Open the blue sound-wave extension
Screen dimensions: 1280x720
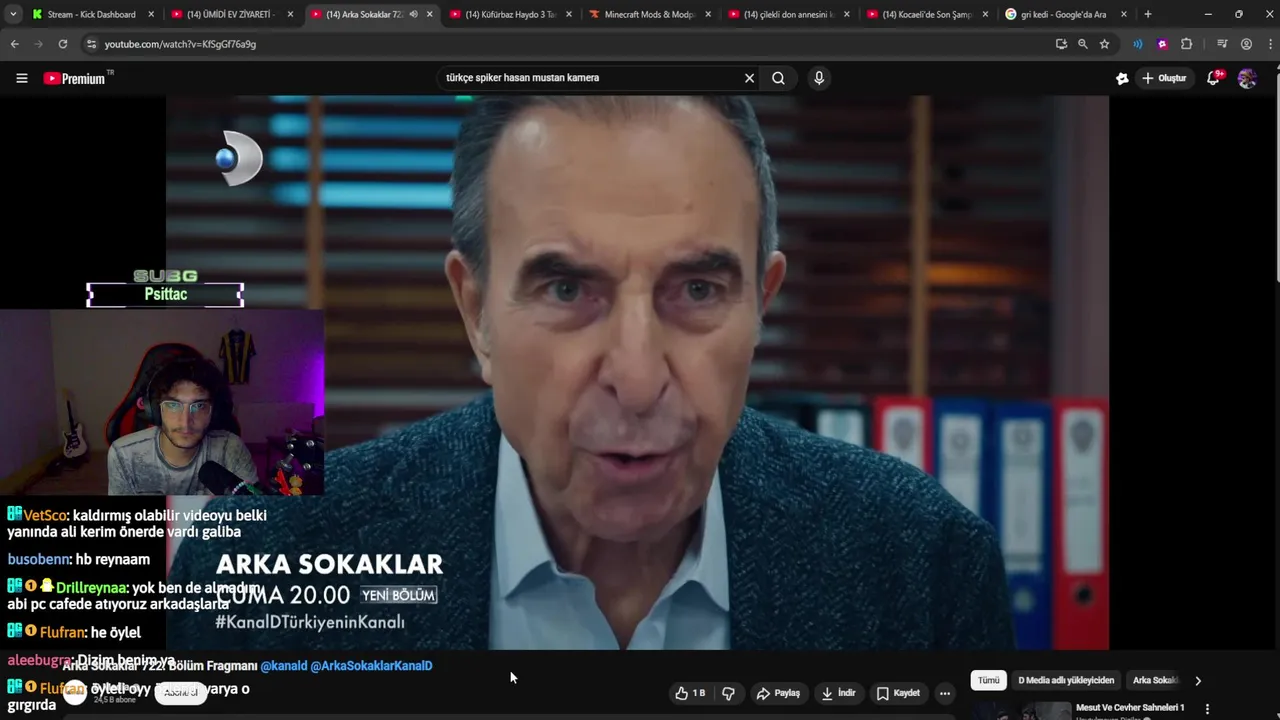[1138, 44]
